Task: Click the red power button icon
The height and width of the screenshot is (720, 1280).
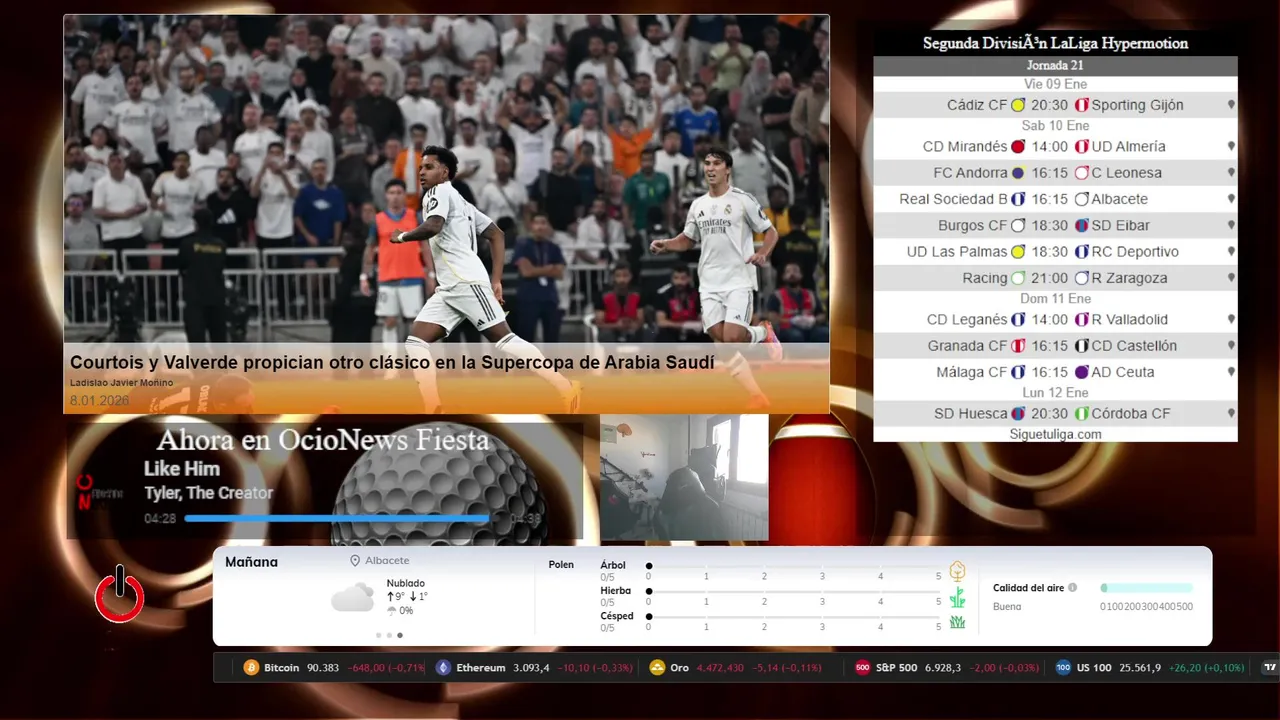Action: coord(120,595)
